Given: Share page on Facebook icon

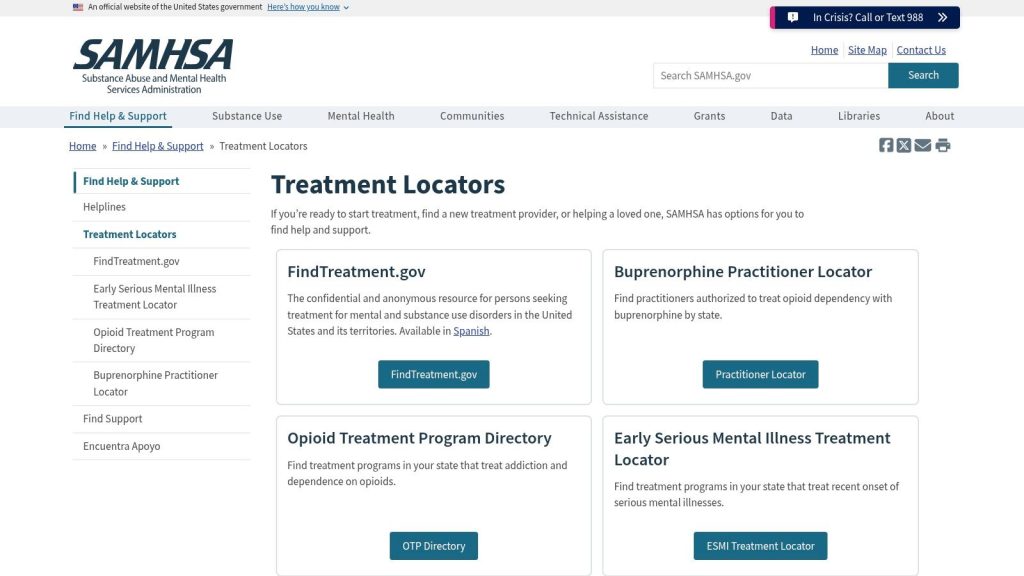Looking at the screenshot, I should pyautogui.click(x=886, y=145).
